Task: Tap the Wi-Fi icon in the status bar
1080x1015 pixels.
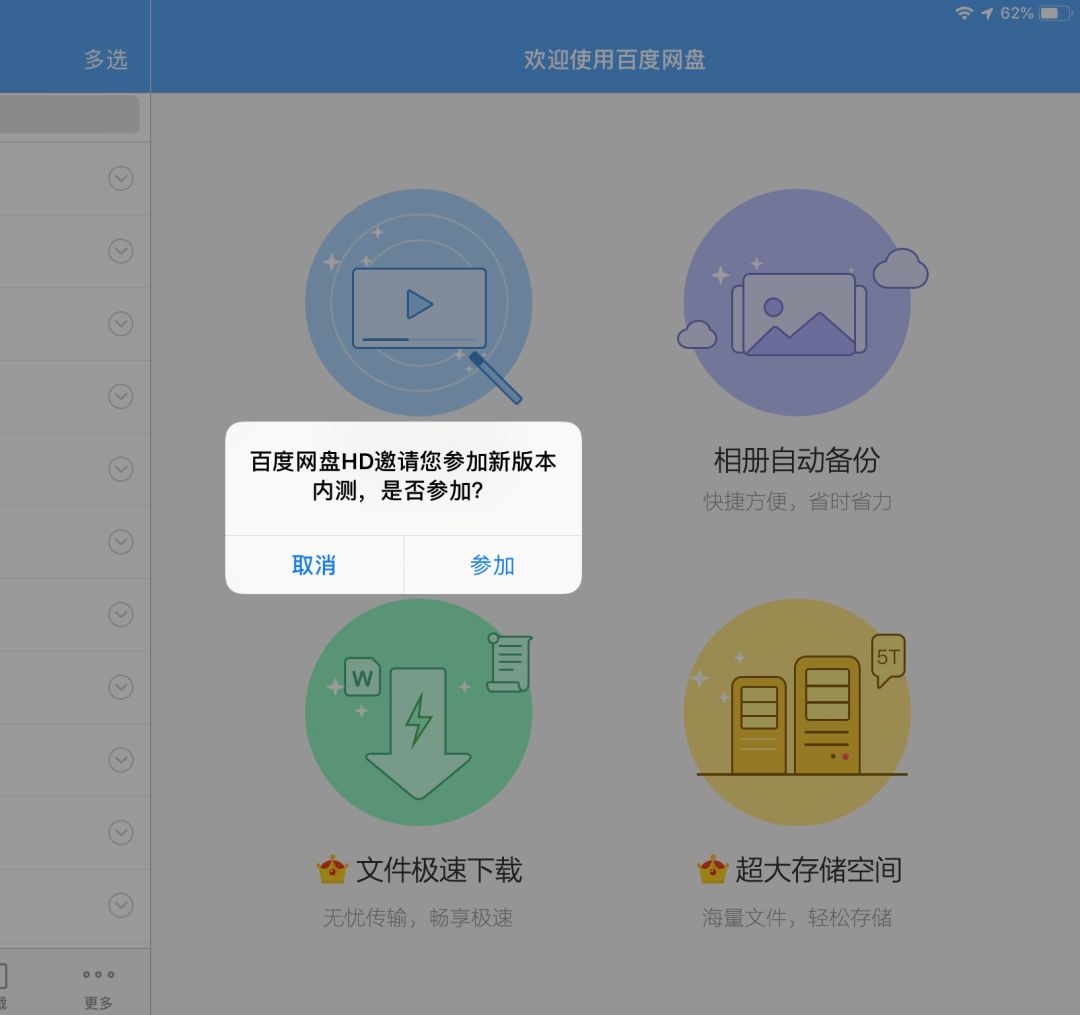Action: [x=964, y=13]
